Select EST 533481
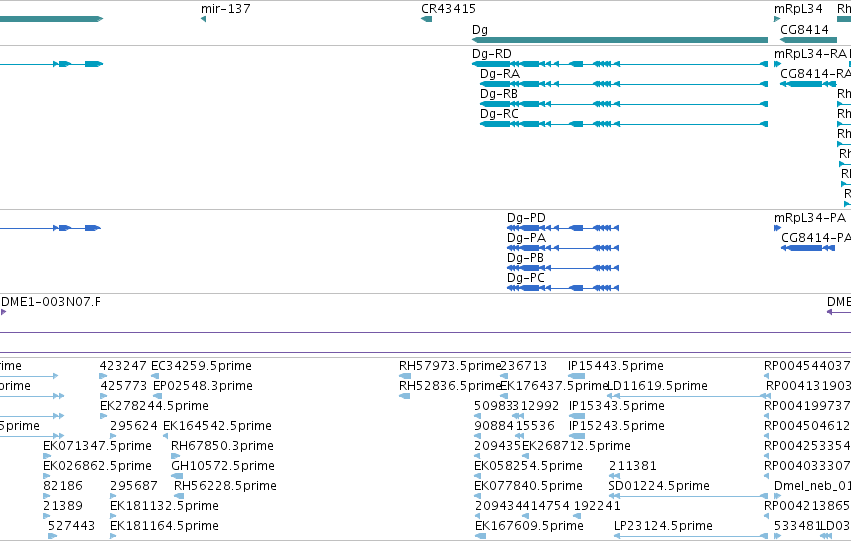Image resolution: width=851 pixels, height=541 pixels. (797, 526)
